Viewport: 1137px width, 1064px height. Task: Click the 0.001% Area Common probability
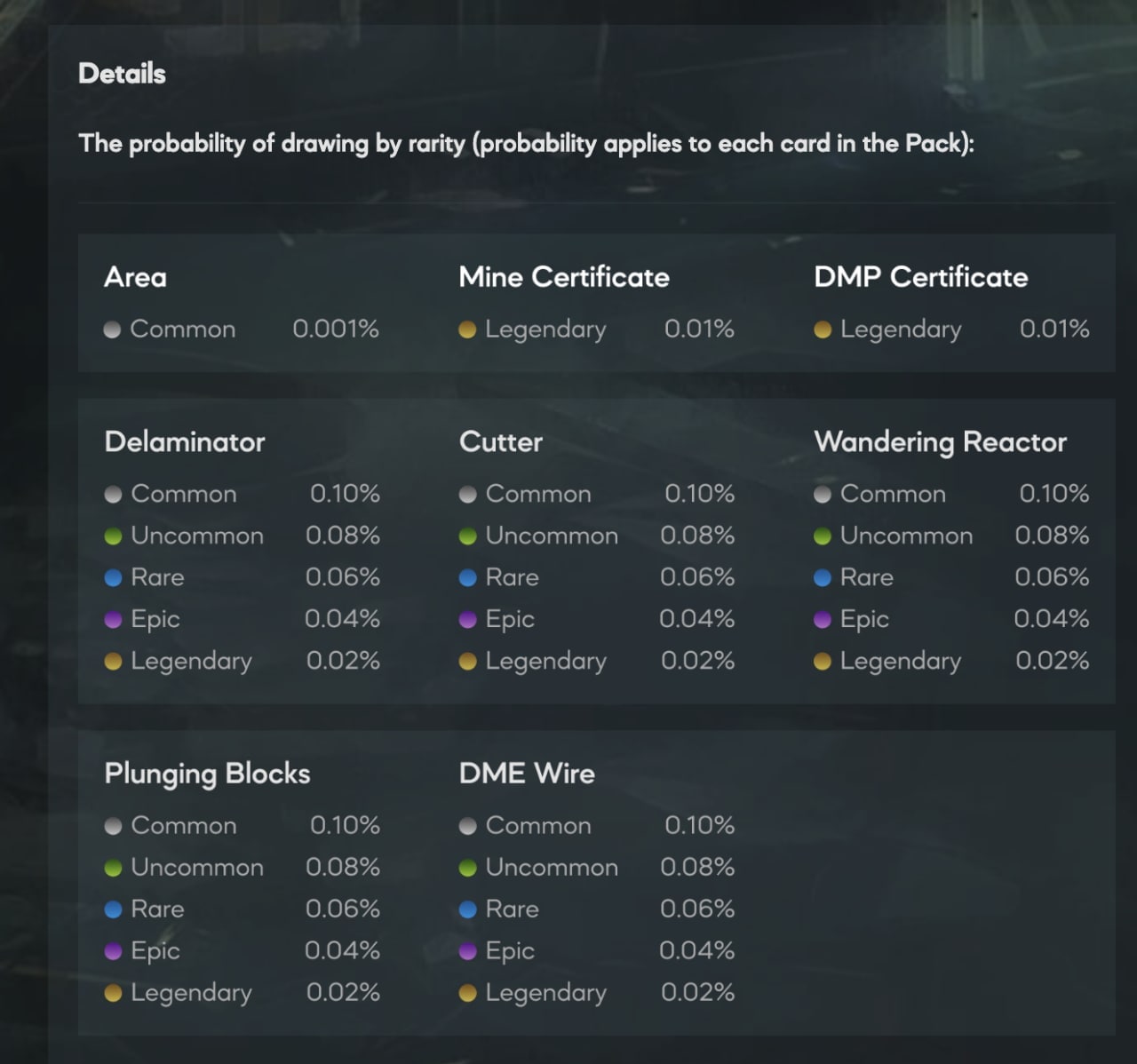336,329
